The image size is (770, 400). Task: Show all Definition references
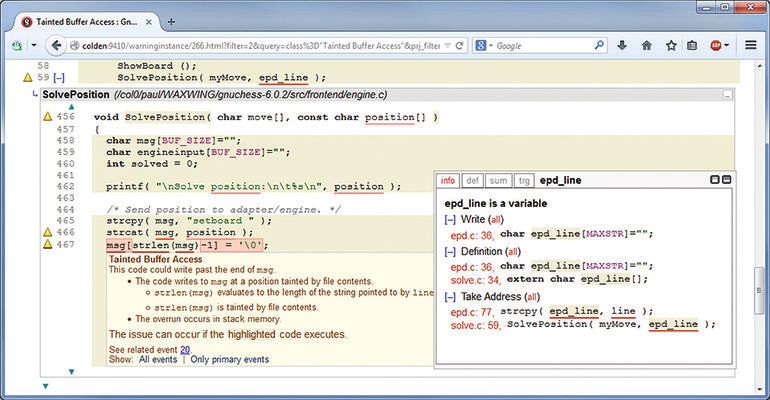tap(512, 252)
